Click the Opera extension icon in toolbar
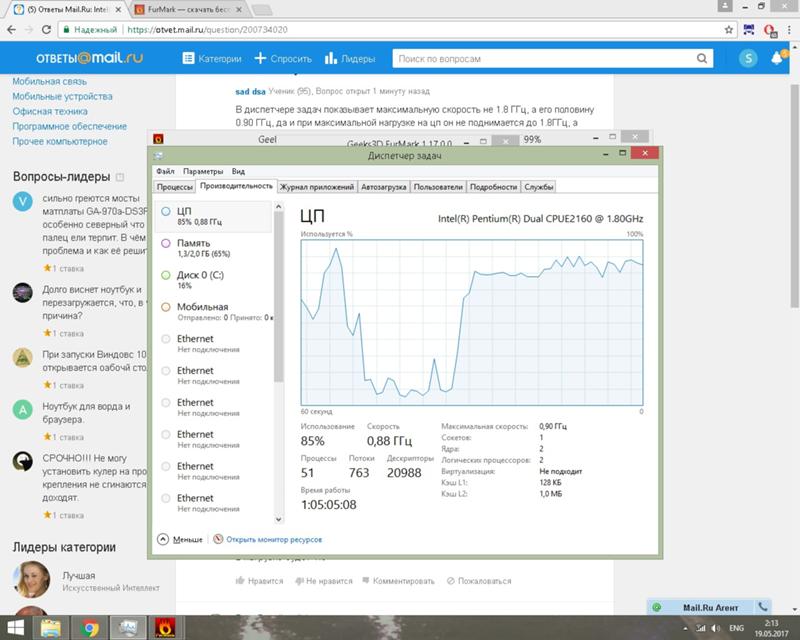 (x=769, y=31)
